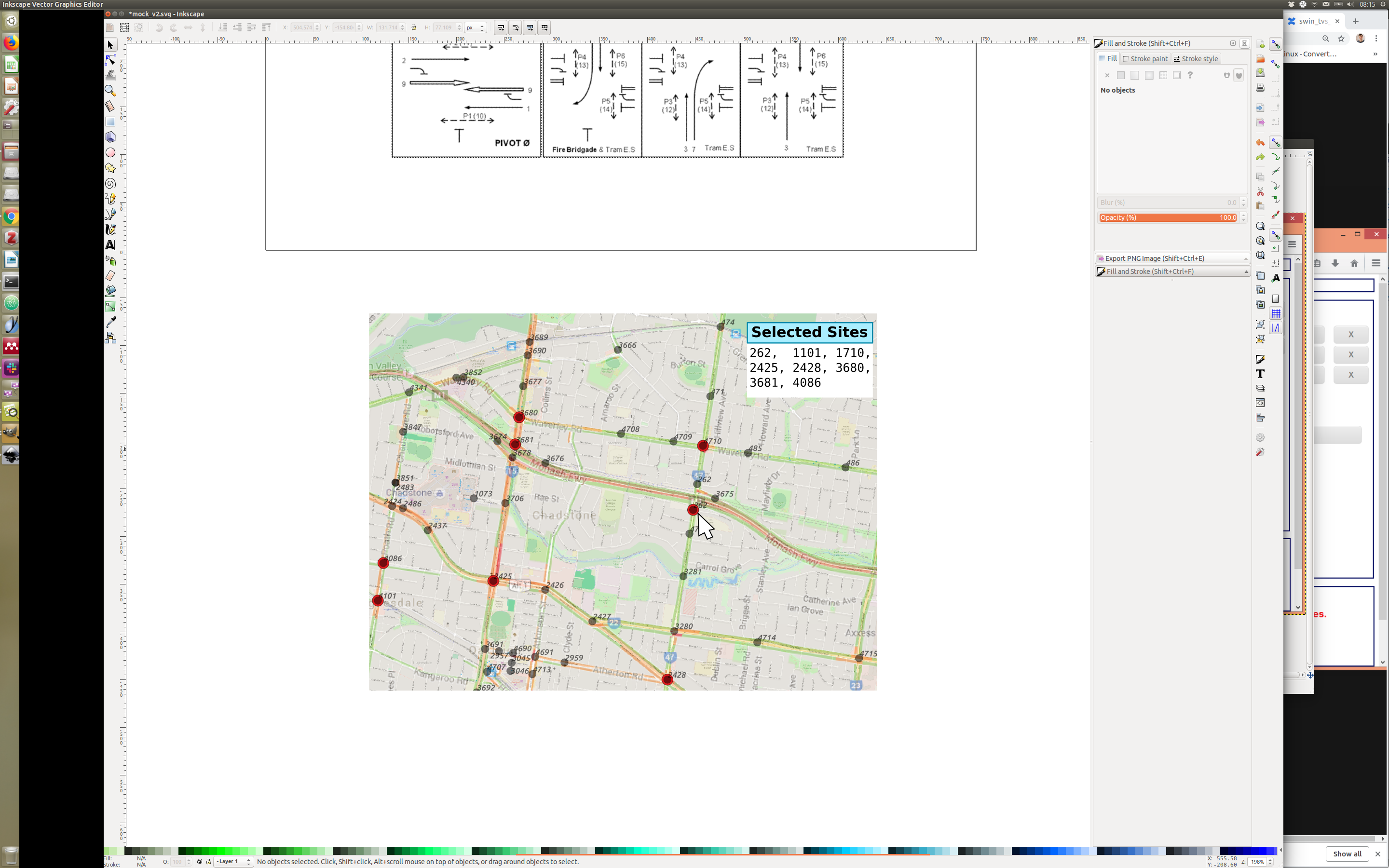Open the px units dropdown
Screen dimensions: 1389x868
(x=475, y=27)
